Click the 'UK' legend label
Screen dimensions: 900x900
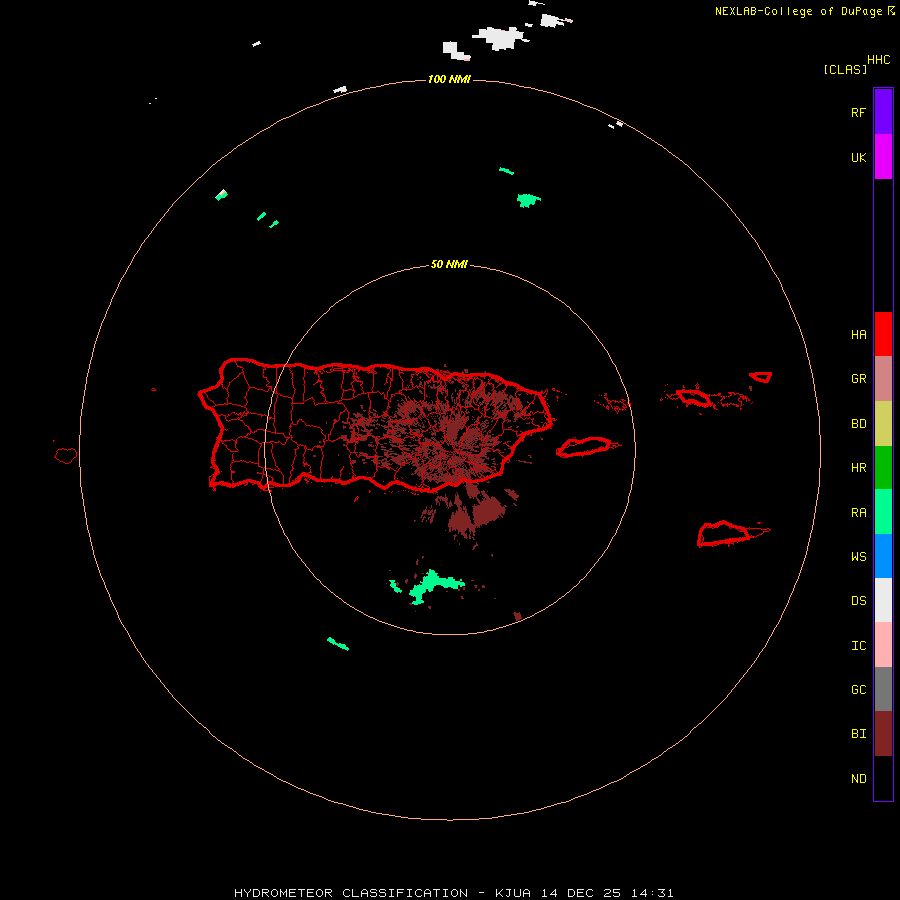858,158
